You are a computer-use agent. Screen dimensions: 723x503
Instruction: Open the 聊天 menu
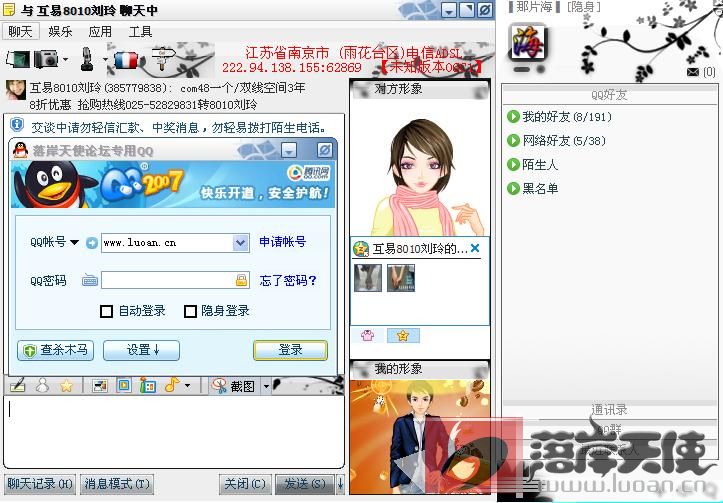coord(20,31)
